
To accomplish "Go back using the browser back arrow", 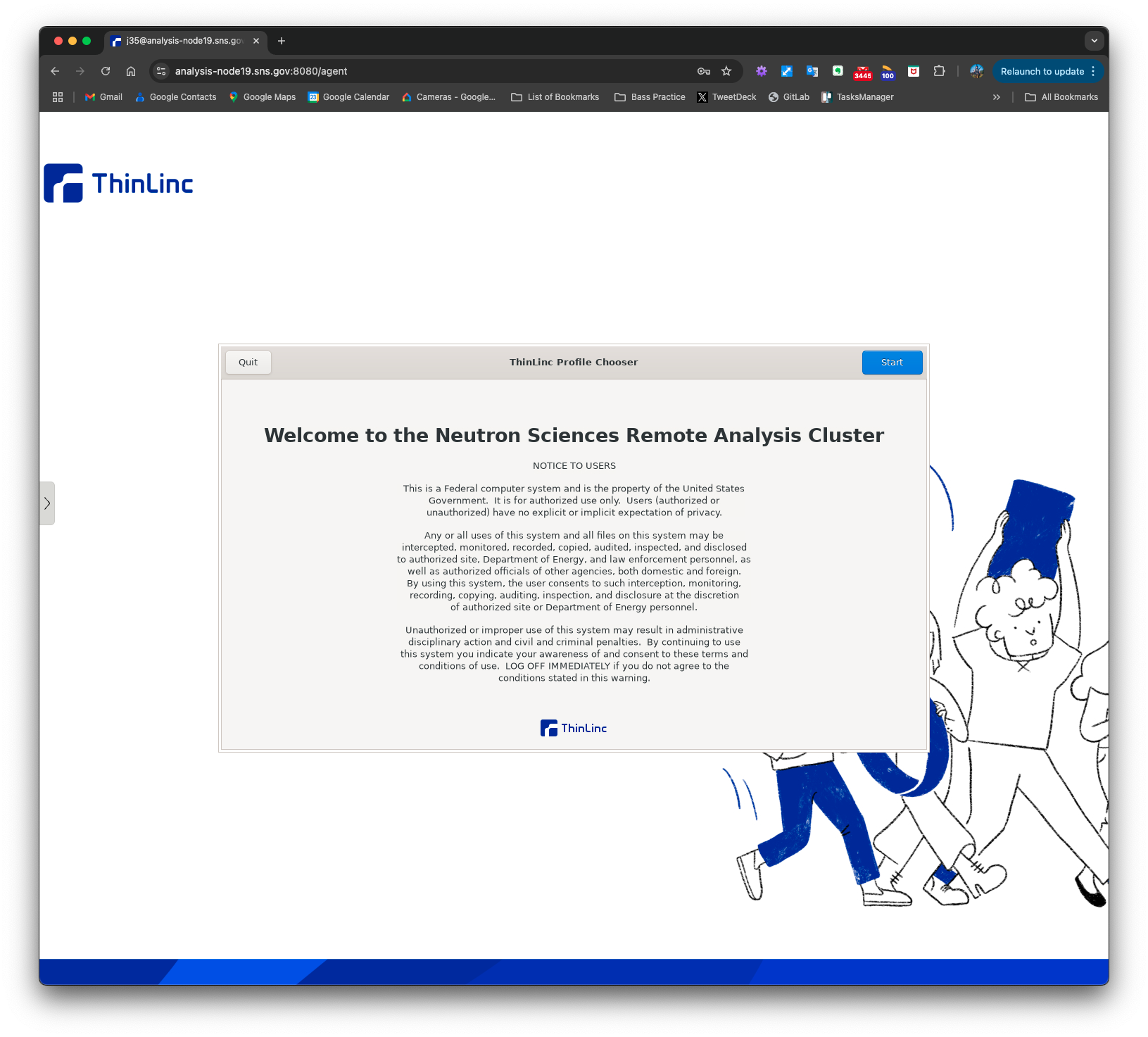I will (55, 71).
